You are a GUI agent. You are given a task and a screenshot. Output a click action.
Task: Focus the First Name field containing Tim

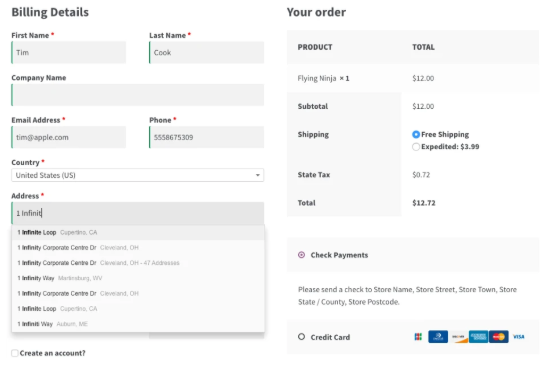[68, 52]
